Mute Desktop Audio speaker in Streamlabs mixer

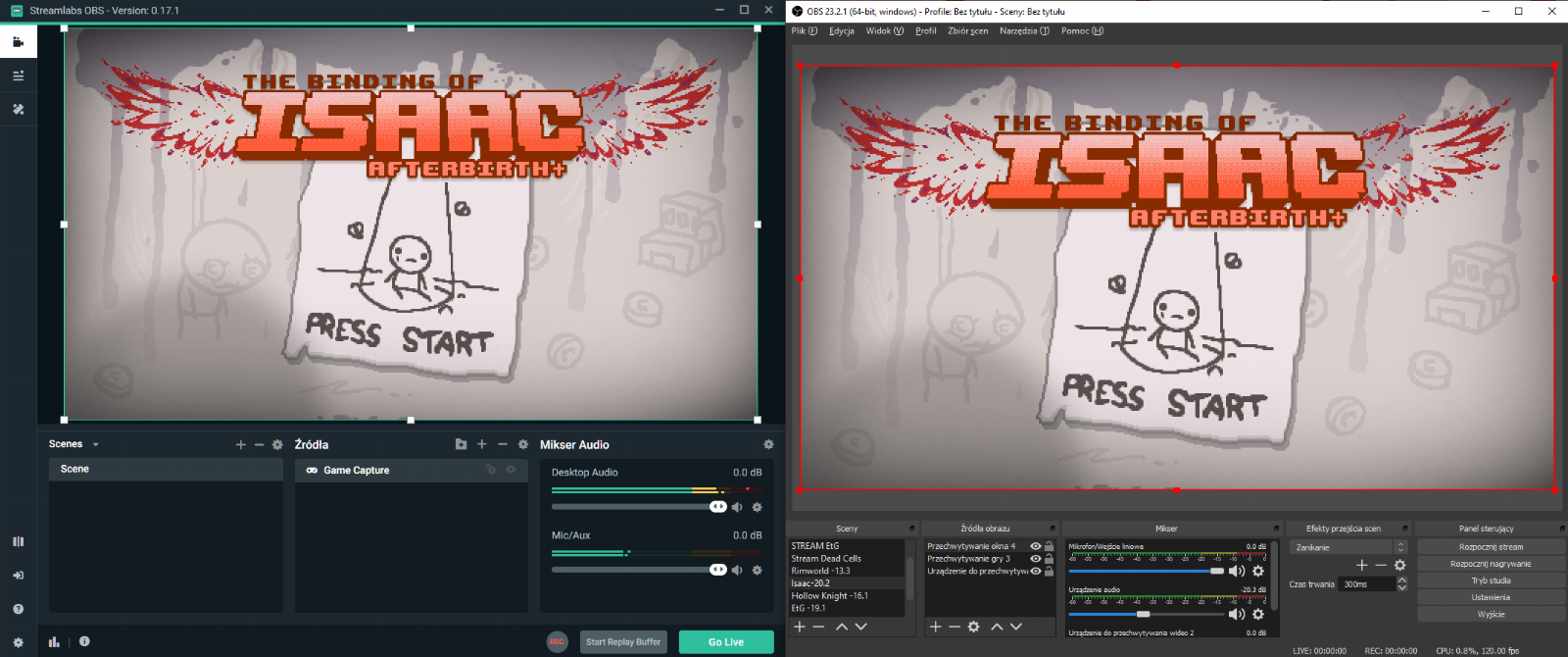point(737,507)
